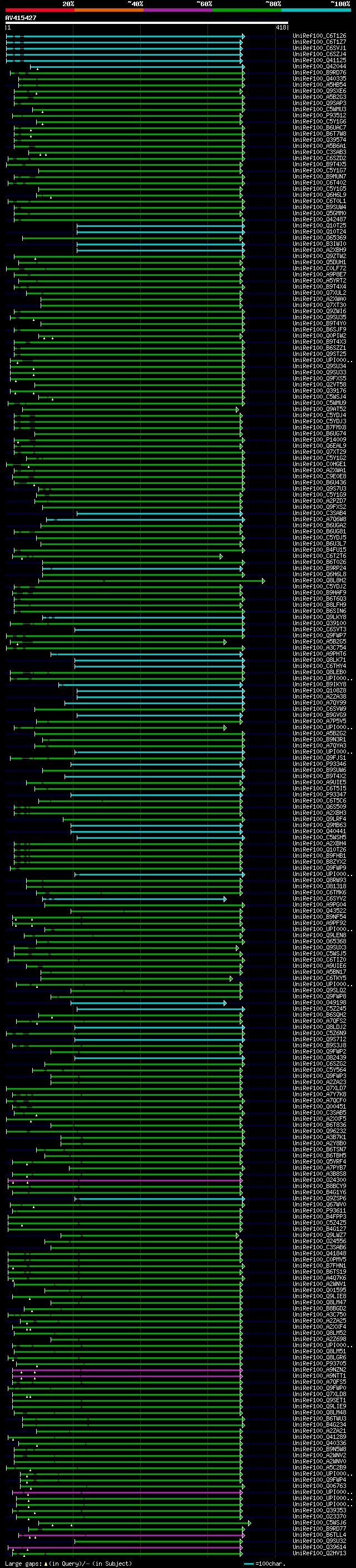The height and width of the screenshot is (1568, 356).
Task: Select the UniRef100_Q39614 label
Action: [x=319, y=1547]
